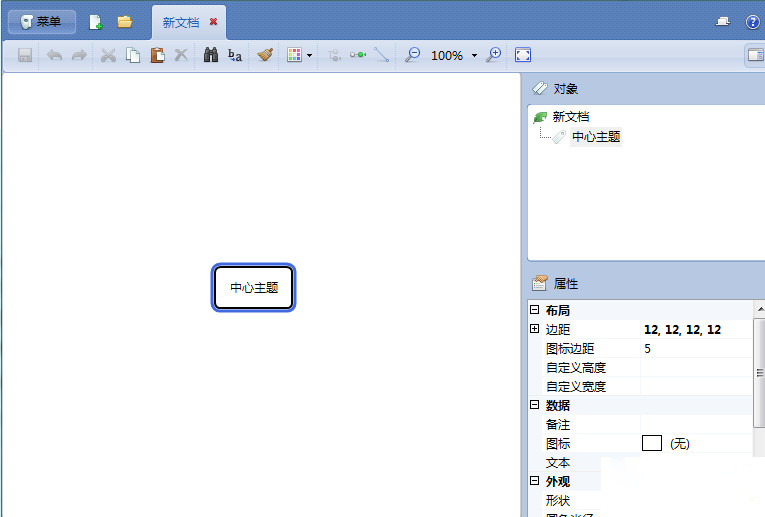
Task: Add a link line between topics
Action: coord(381,55)
